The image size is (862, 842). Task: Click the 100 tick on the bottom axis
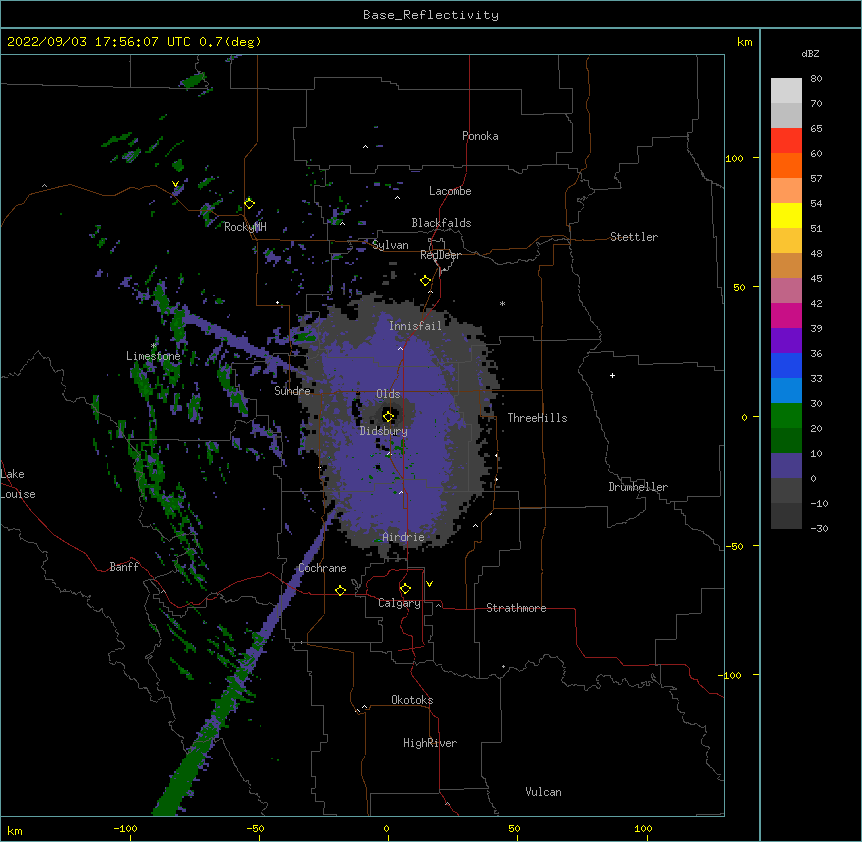pos(643,828)
